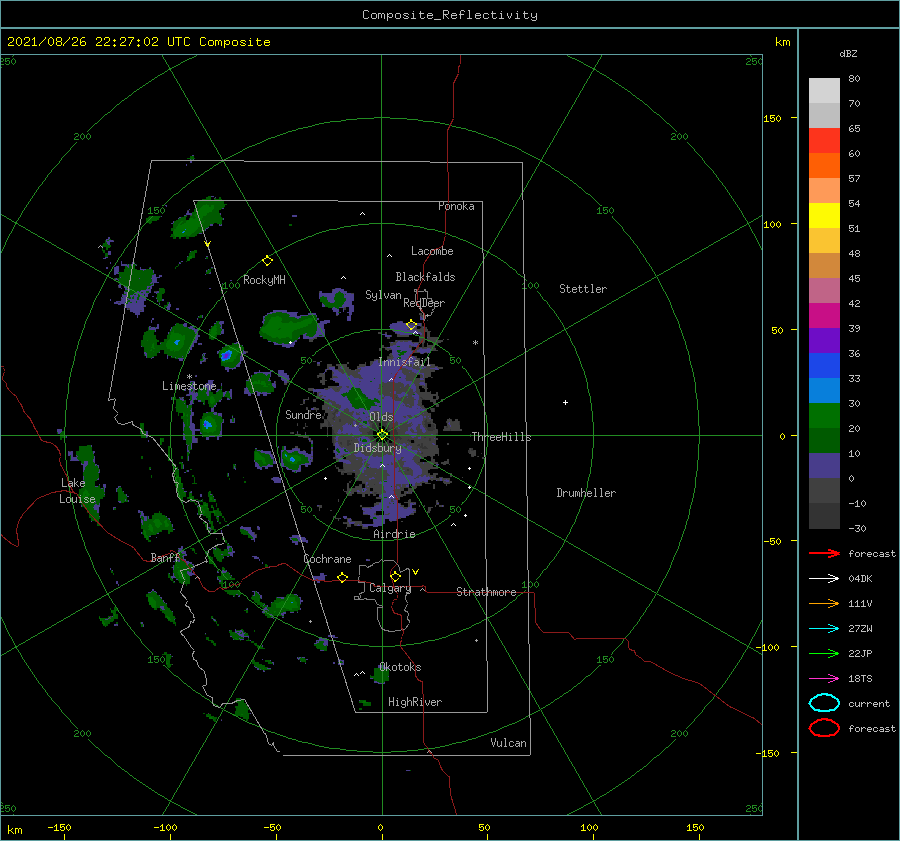900x841 pixels.
Task: Click the cyan 27ZW arrow icon
Action: (x=824, y=629)
